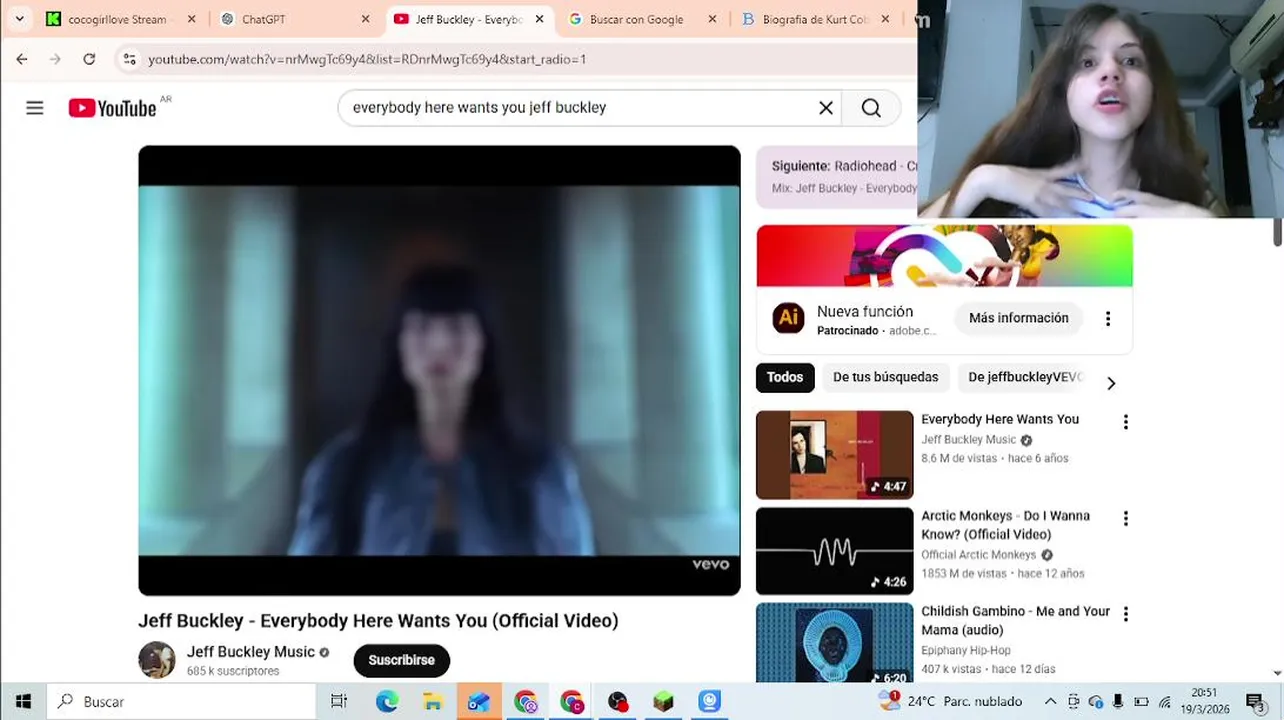
Task: Open the Jeff Buckley Music channel name
Action: click(251, 652)
